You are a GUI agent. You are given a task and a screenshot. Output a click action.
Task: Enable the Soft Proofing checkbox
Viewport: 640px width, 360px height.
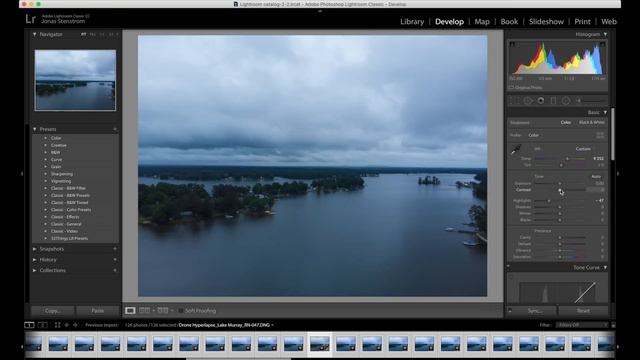point(180,311)
